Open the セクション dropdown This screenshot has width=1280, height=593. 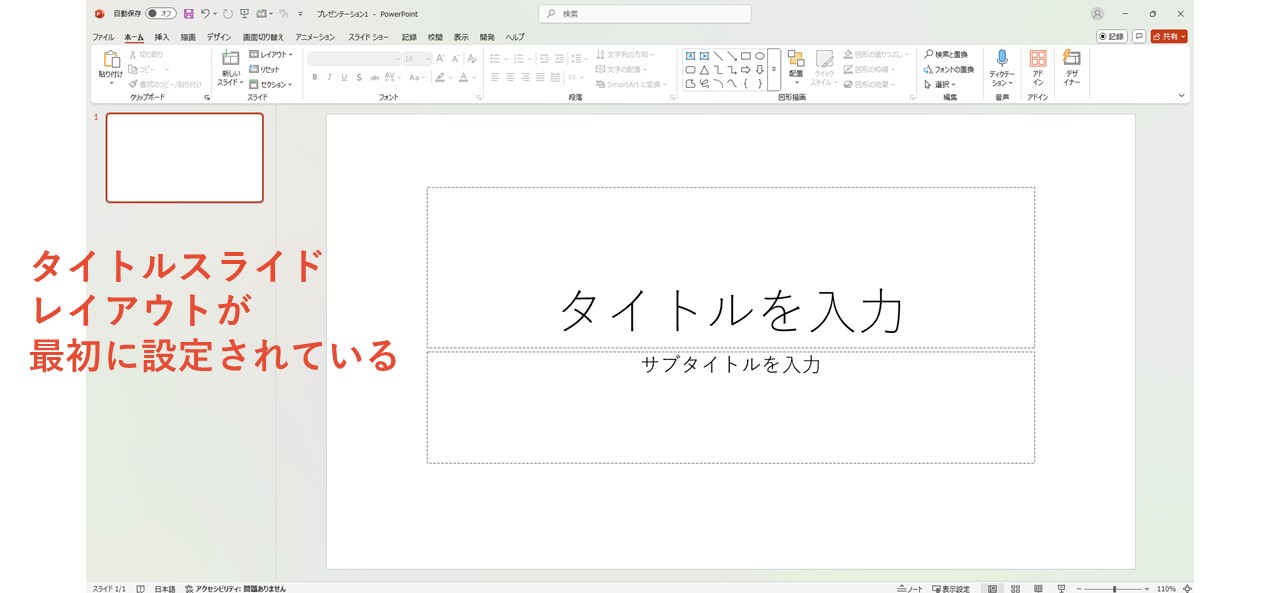(x=271, y=84)
